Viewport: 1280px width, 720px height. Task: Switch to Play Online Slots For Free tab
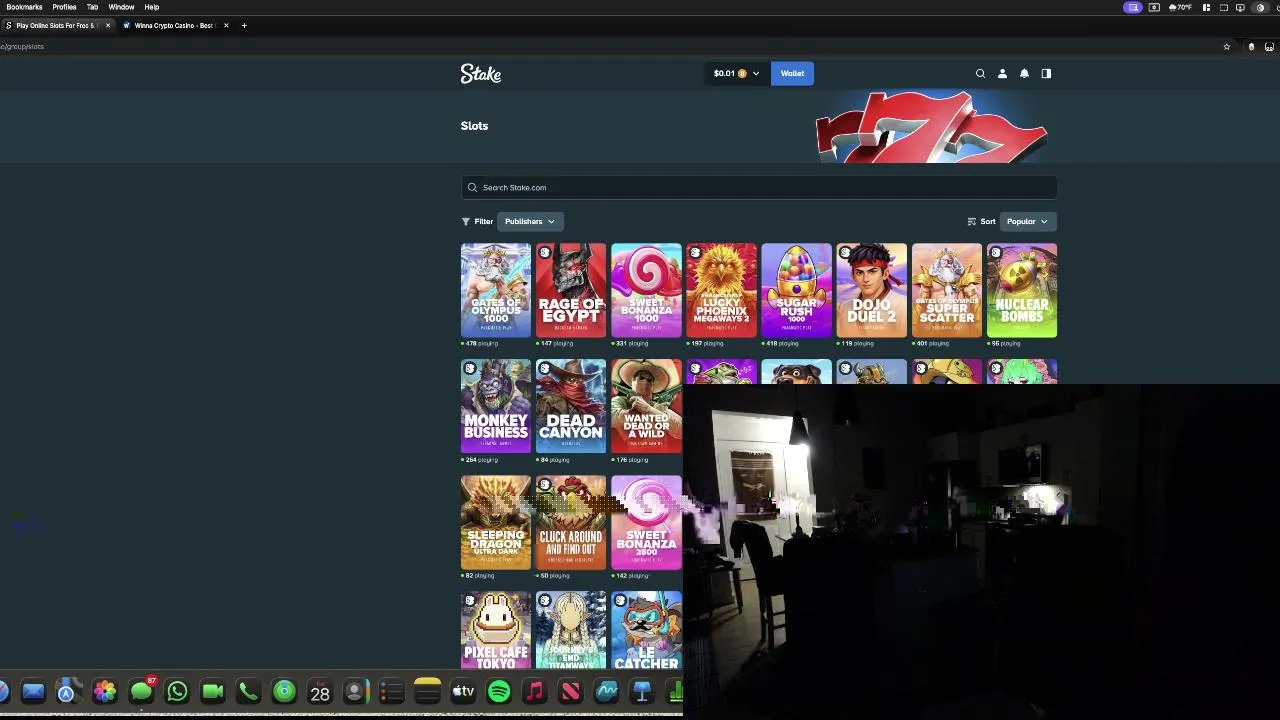point(55,25)
